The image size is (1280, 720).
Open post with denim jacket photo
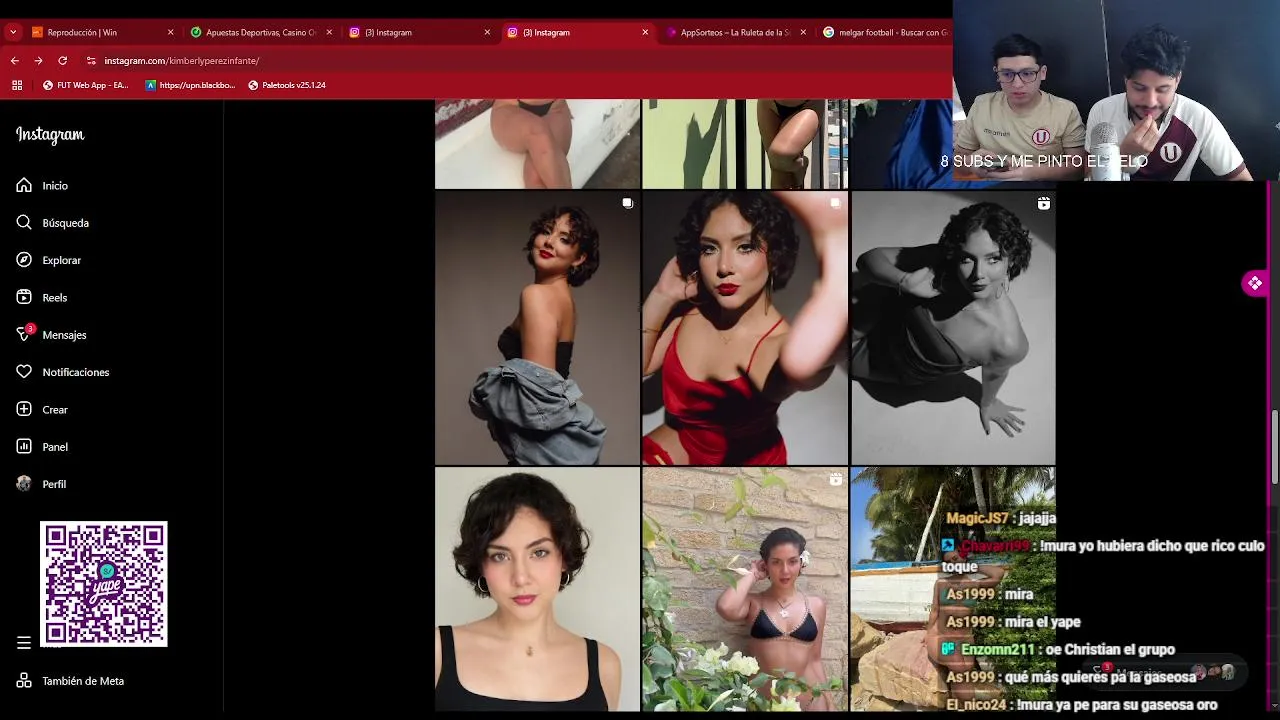[x=537, y=328]
